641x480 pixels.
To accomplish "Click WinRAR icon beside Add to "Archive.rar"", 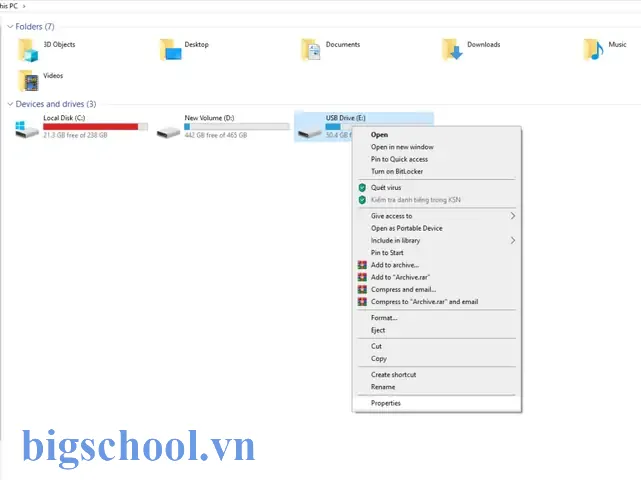I will point(362,277).
